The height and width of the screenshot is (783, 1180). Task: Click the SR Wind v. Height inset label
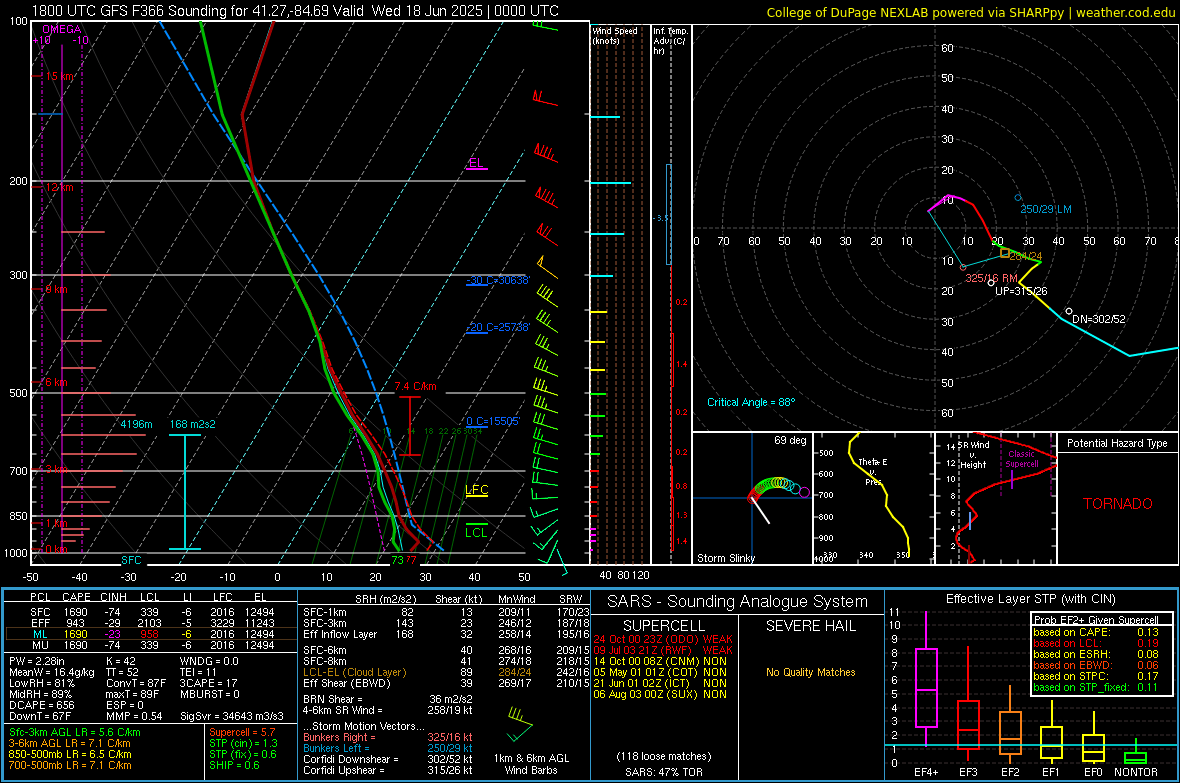(973, 455)
